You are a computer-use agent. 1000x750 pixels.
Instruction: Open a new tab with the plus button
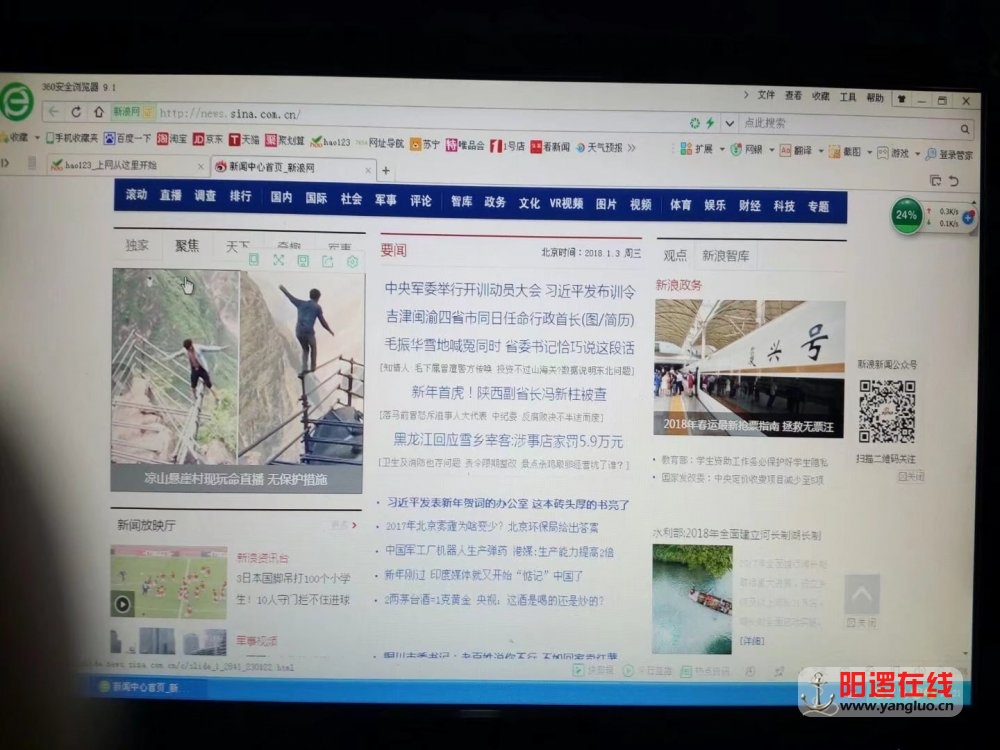385,170
